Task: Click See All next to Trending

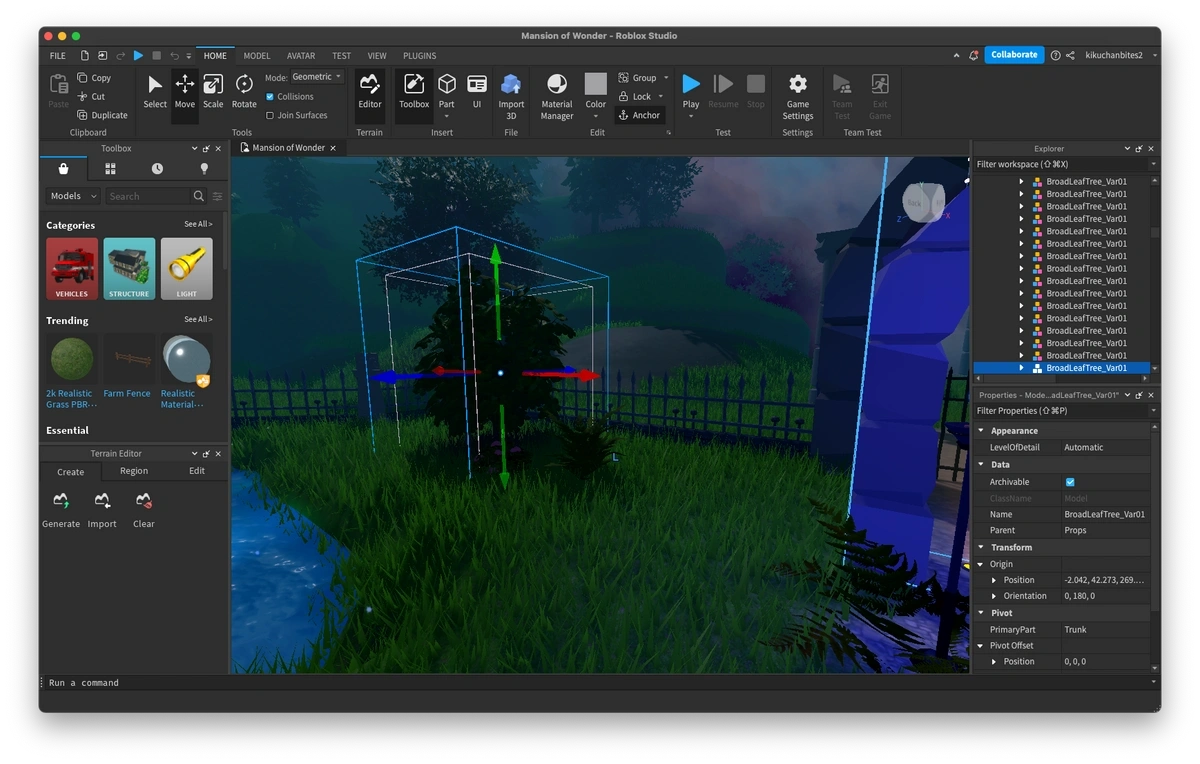Action: [198, 320]
